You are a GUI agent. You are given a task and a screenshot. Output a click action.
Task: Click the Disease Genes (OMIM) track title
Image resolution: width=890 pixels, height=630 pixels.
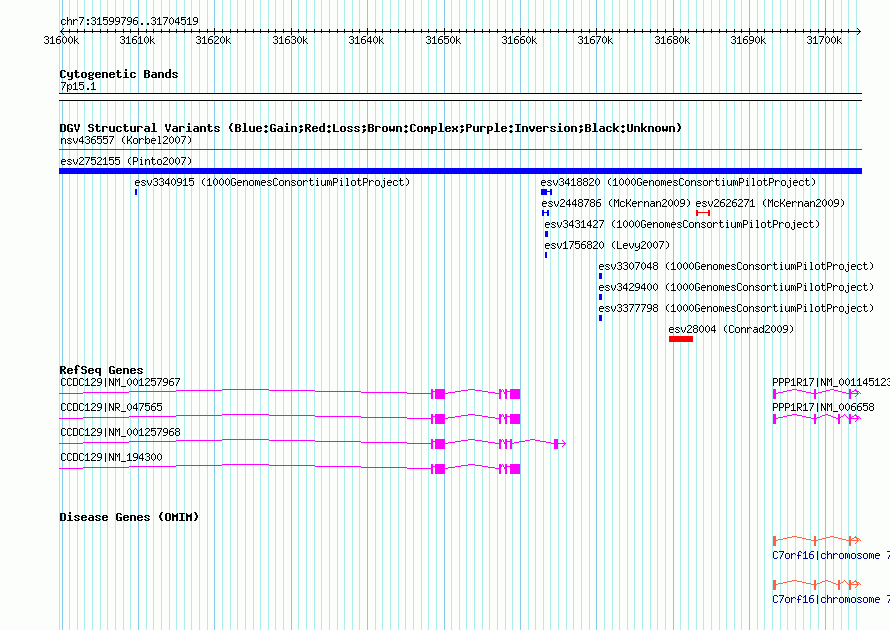click(x=129, y=517)
